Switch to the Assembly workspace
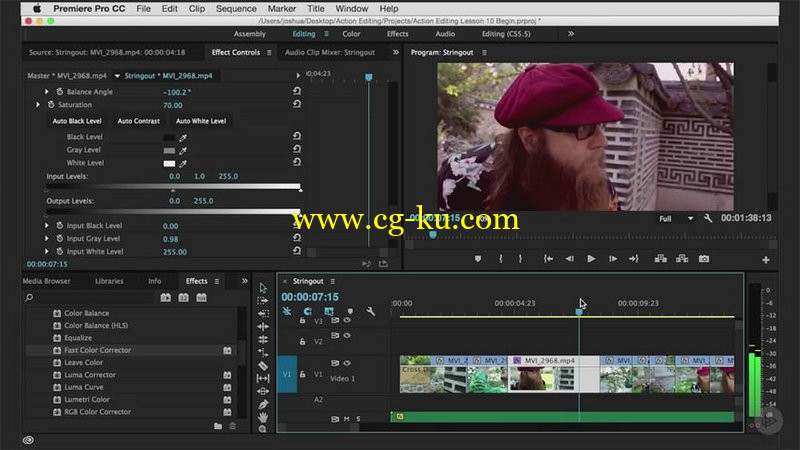800x450 pixels. coord(249,34)
